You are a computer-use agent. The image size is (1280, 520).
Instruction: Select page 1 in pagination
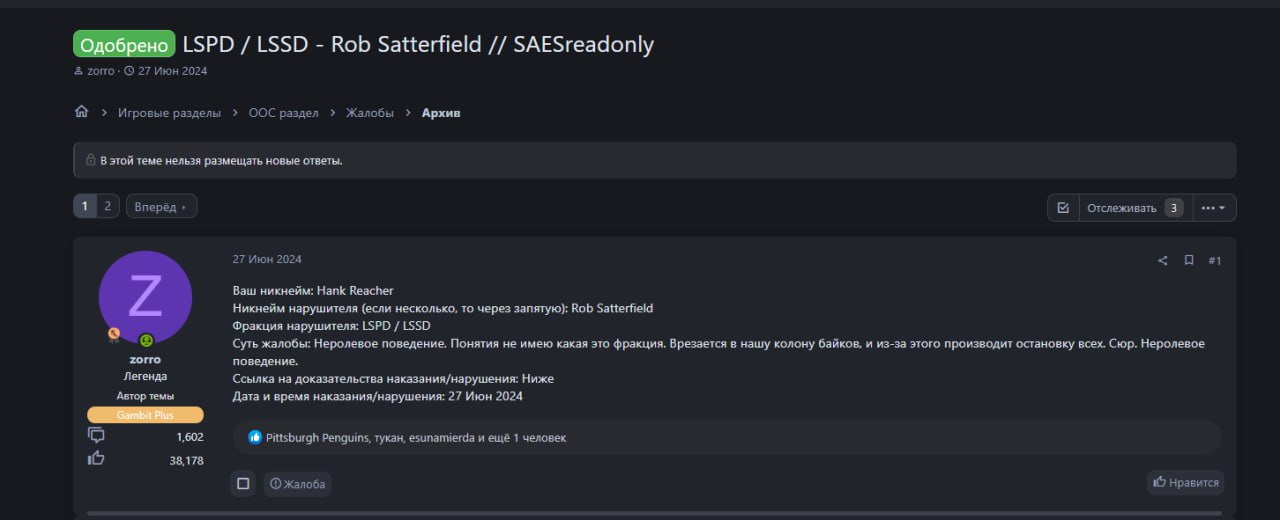click(x=85, y=207)
